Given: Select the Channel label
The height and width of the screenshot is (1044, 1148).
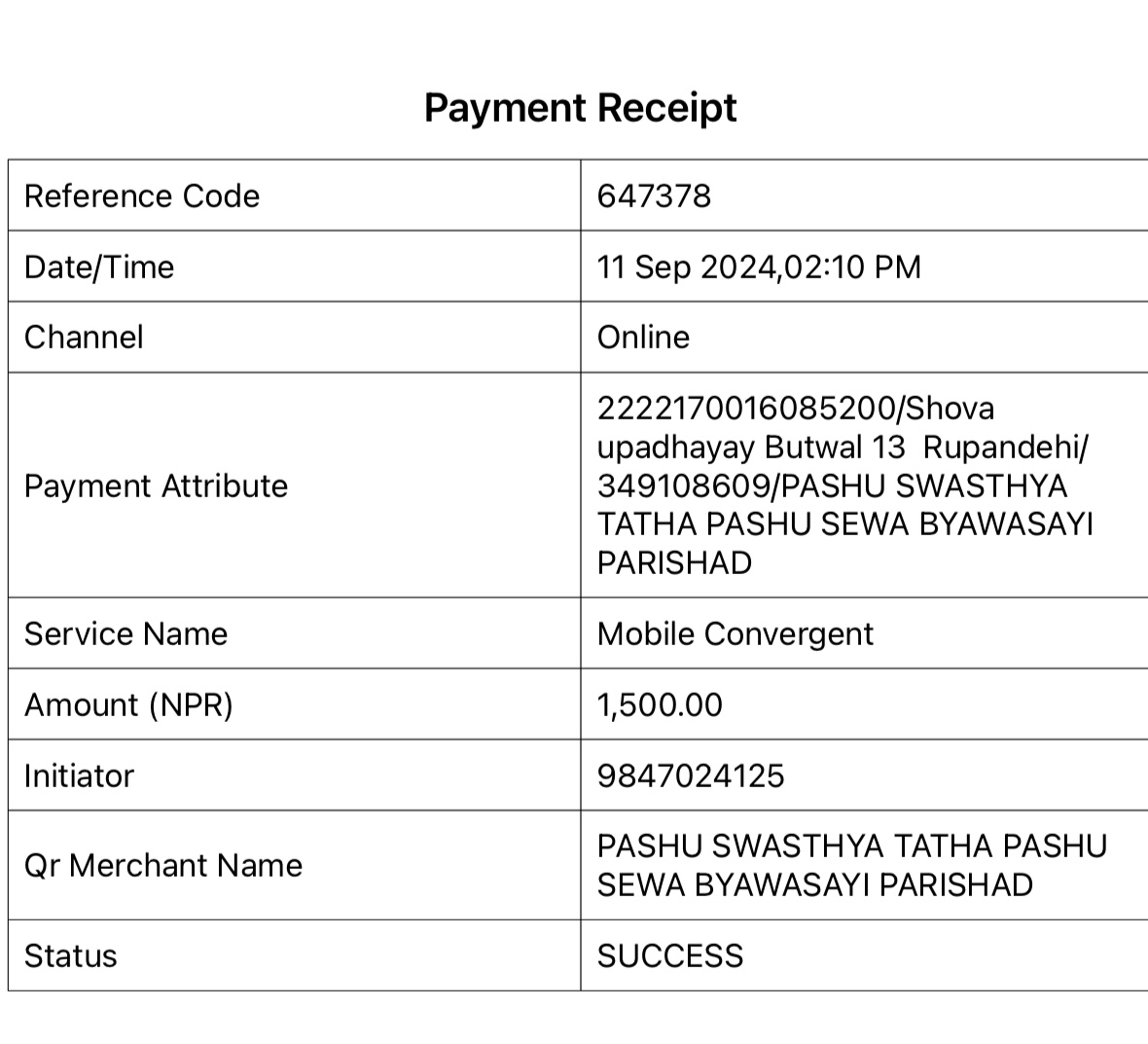Looking at the screenshot, I should [x=84, y=338].
